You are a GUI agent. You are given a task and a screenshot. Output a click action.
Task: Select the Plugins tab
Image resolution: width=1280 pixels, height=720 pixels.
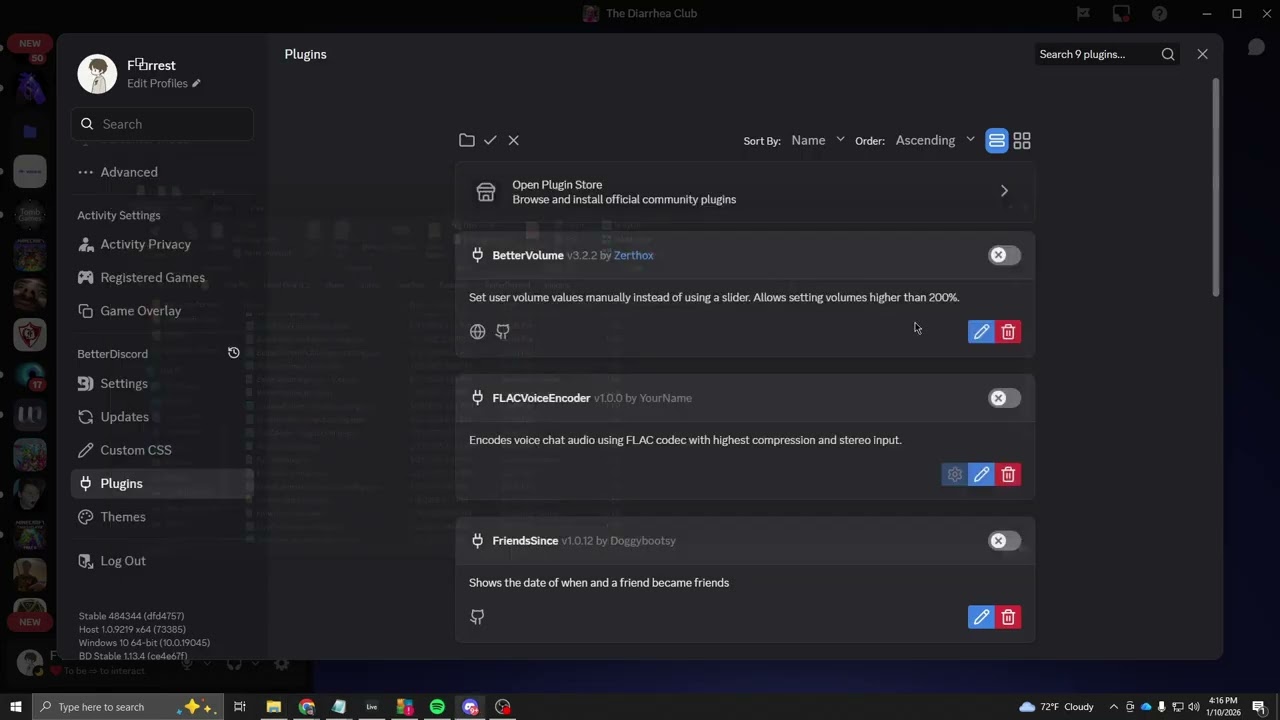162,483
